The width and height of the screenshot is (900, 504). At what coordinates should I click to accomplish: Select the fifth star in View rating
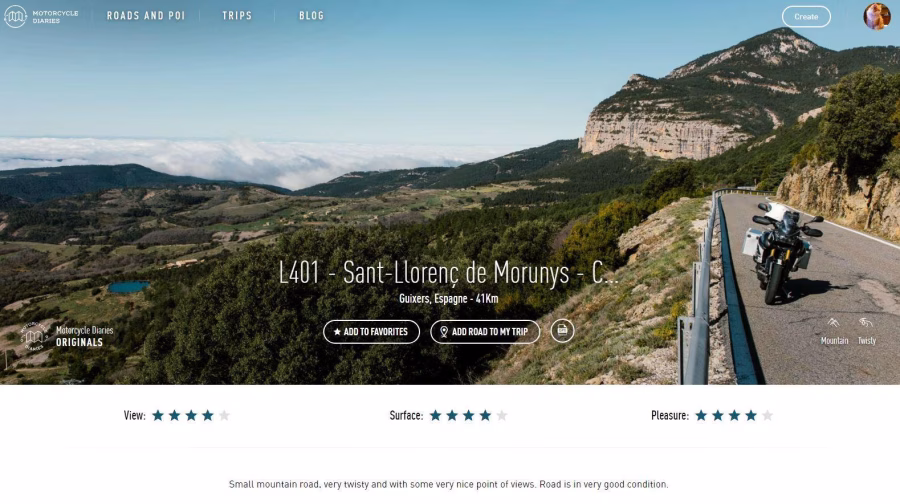(x=224, y=415)
